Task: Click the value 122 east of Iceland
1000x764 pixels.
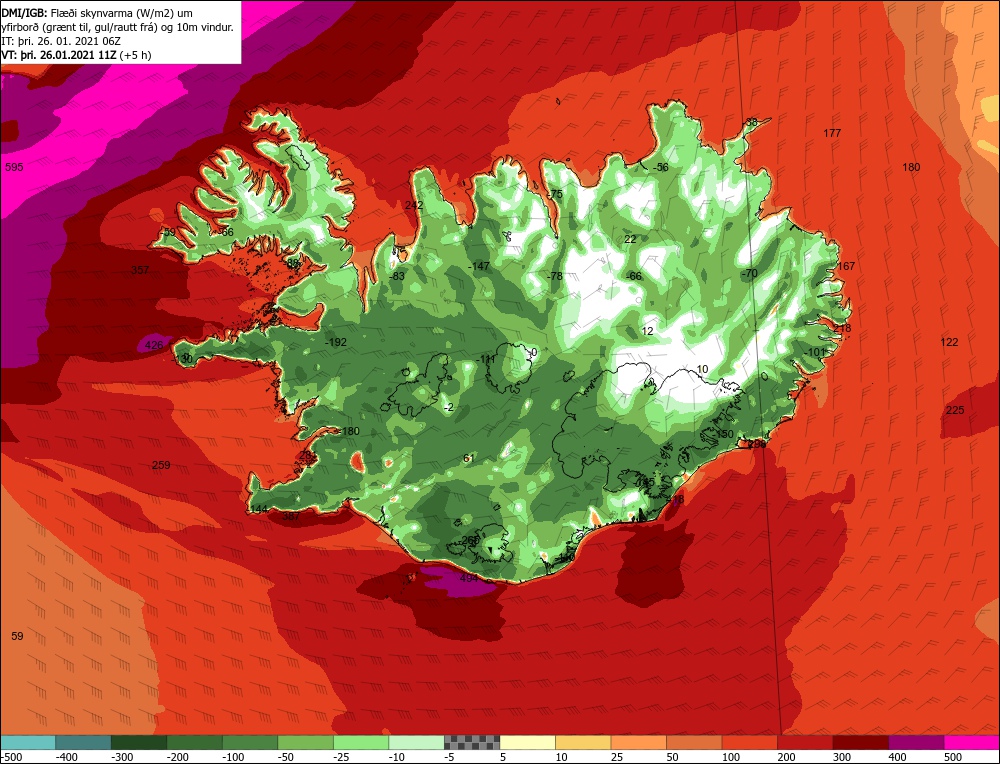Action: pyautogui.click(x=950, y=342)
